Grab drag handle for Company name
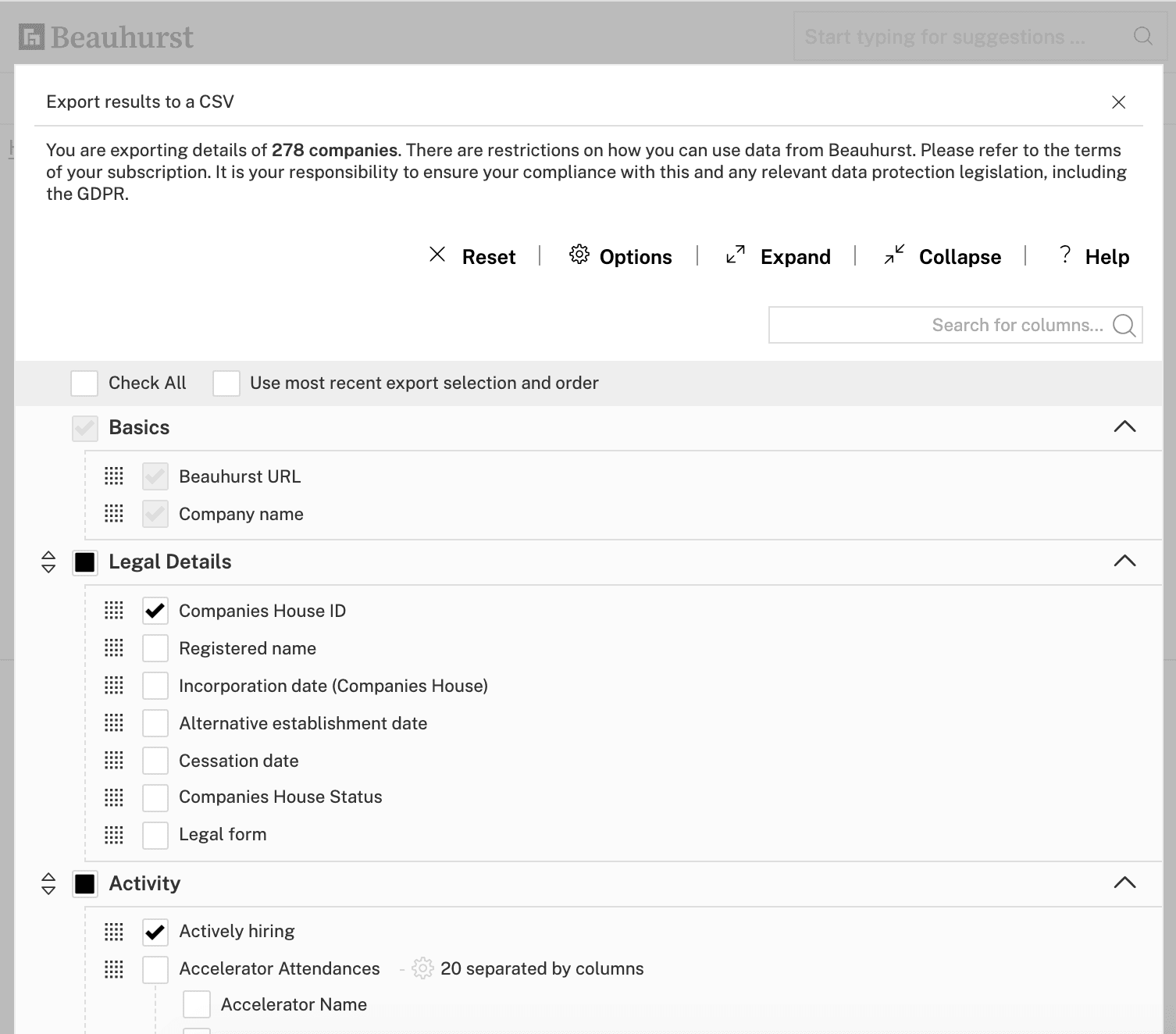Viewport: 1176px width, 1034px height. click(114, 513)
